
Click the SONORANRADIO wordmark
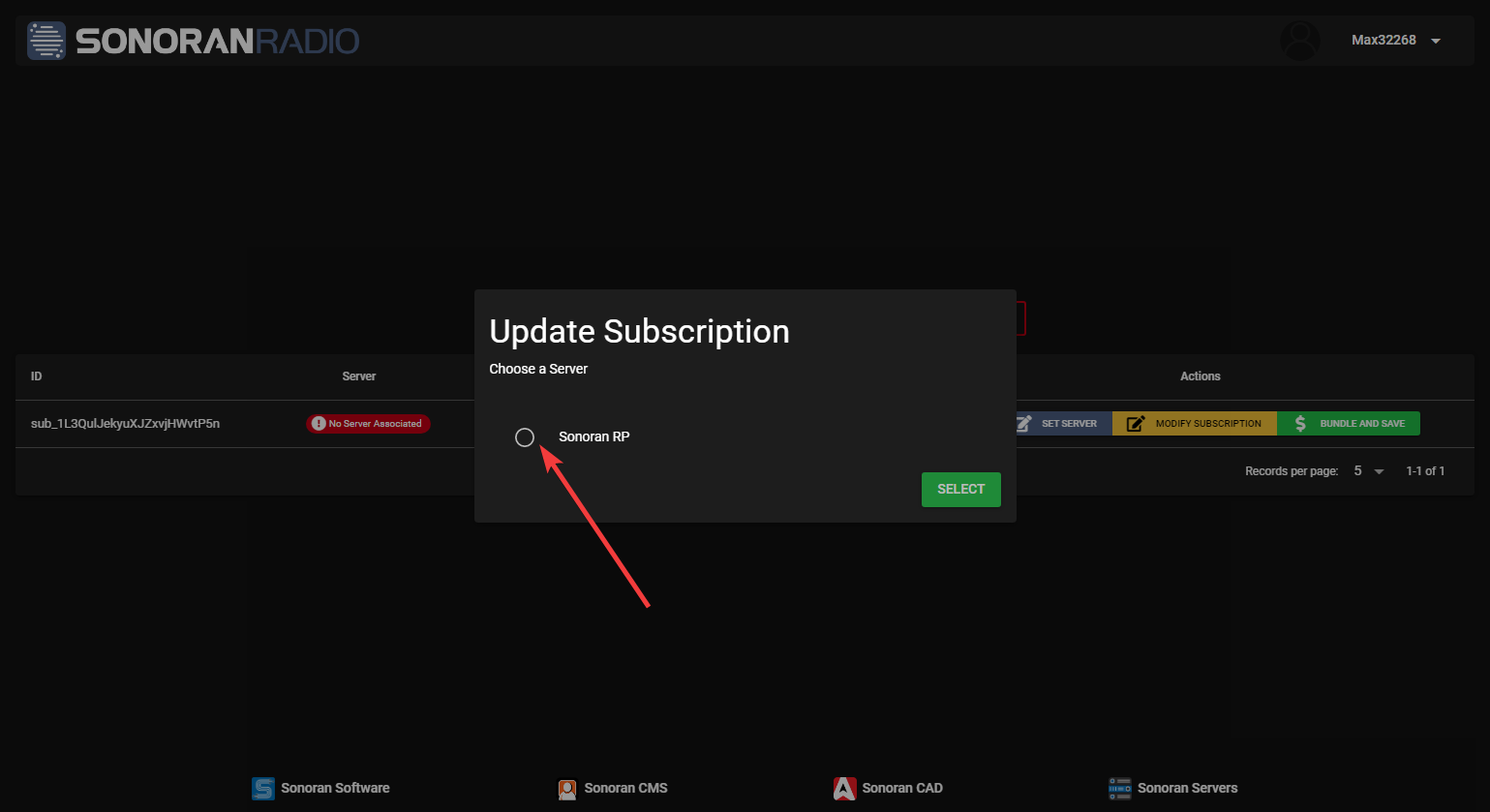point(218,41)
